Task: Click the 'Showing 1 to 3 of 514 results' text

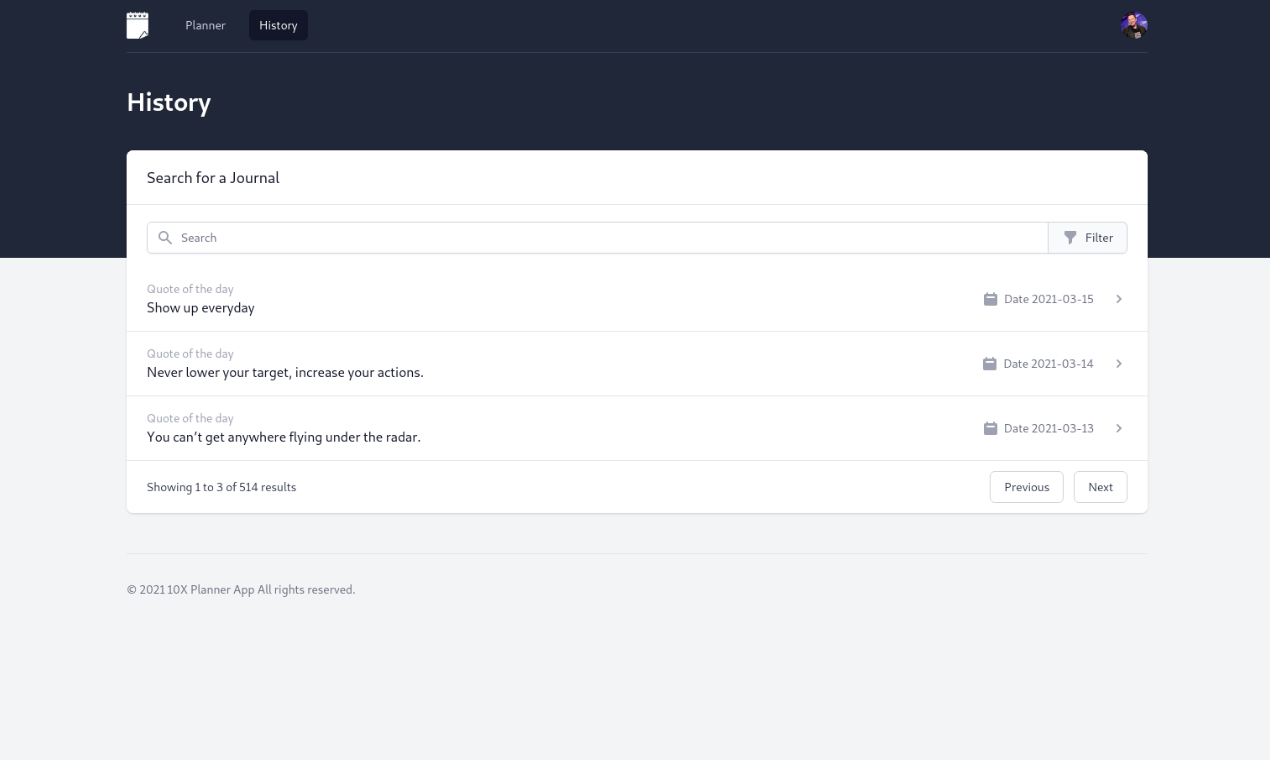Action: [221, 487]
